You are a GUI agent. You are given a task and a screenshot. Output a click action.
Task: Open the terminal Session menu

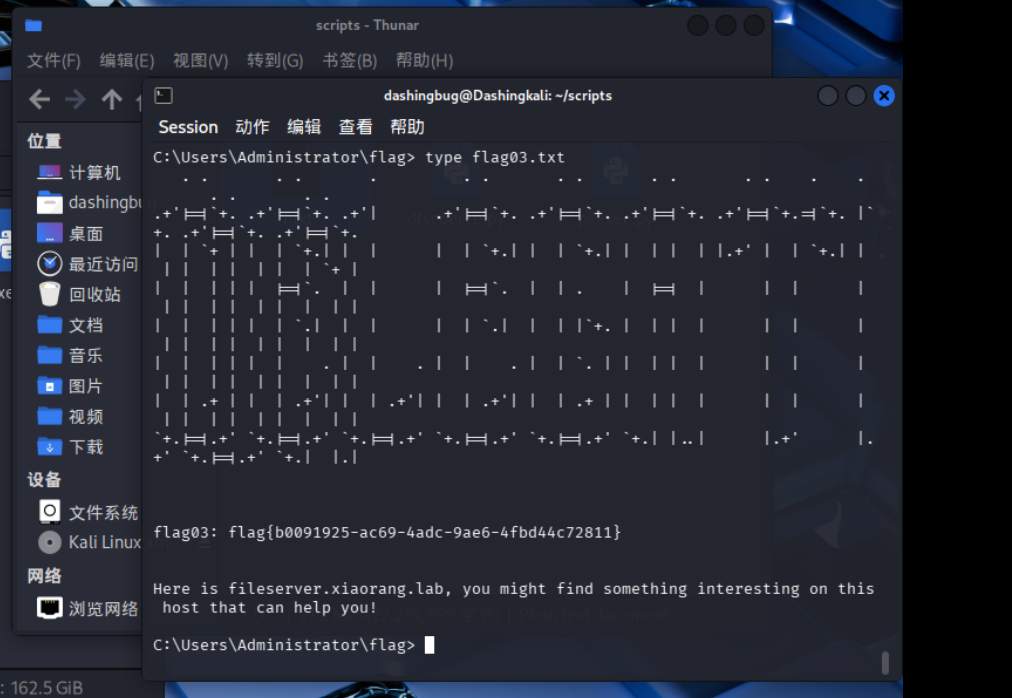(188, 127)
